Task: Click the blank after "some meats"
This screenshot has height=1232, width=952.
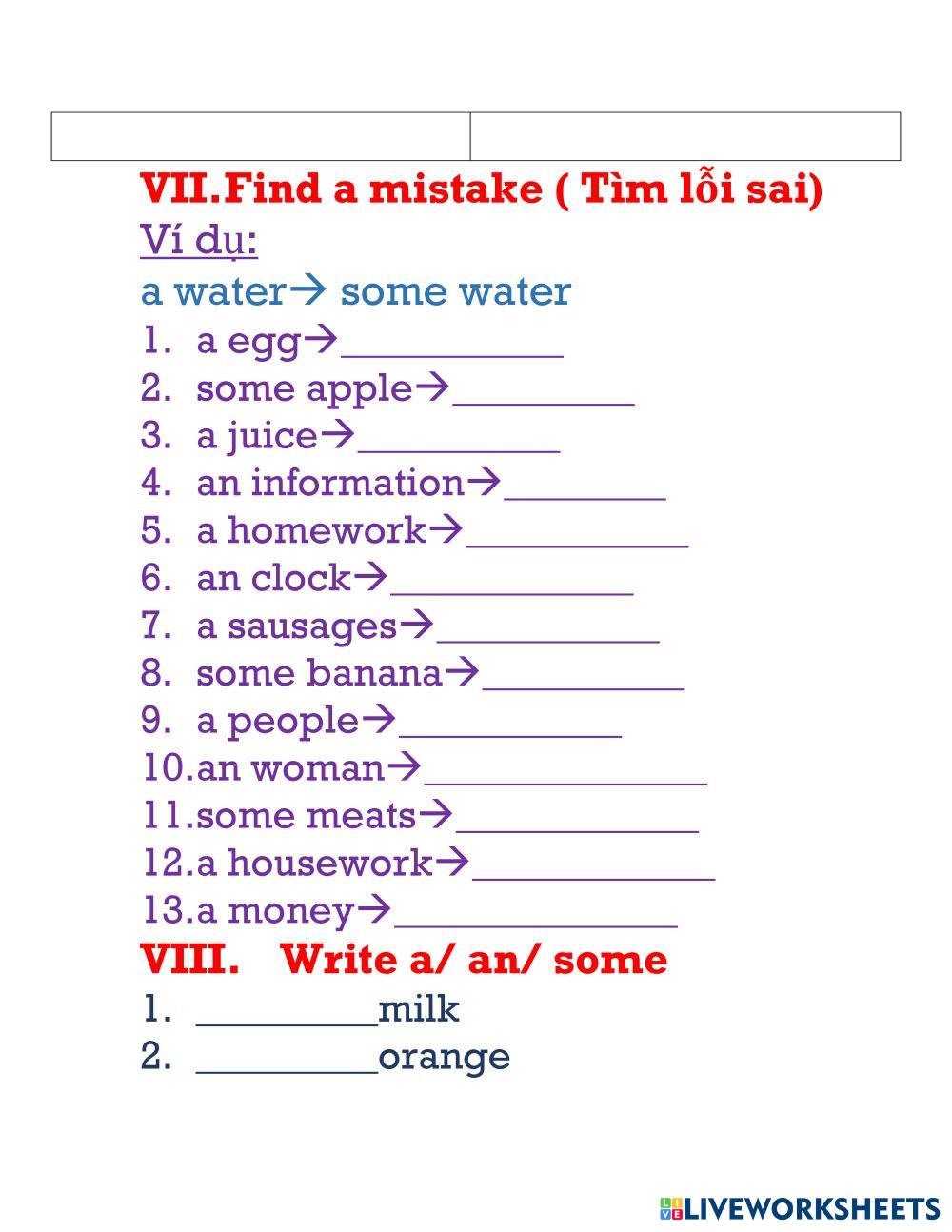Action: pyautogui.click(x=577, y=819)
